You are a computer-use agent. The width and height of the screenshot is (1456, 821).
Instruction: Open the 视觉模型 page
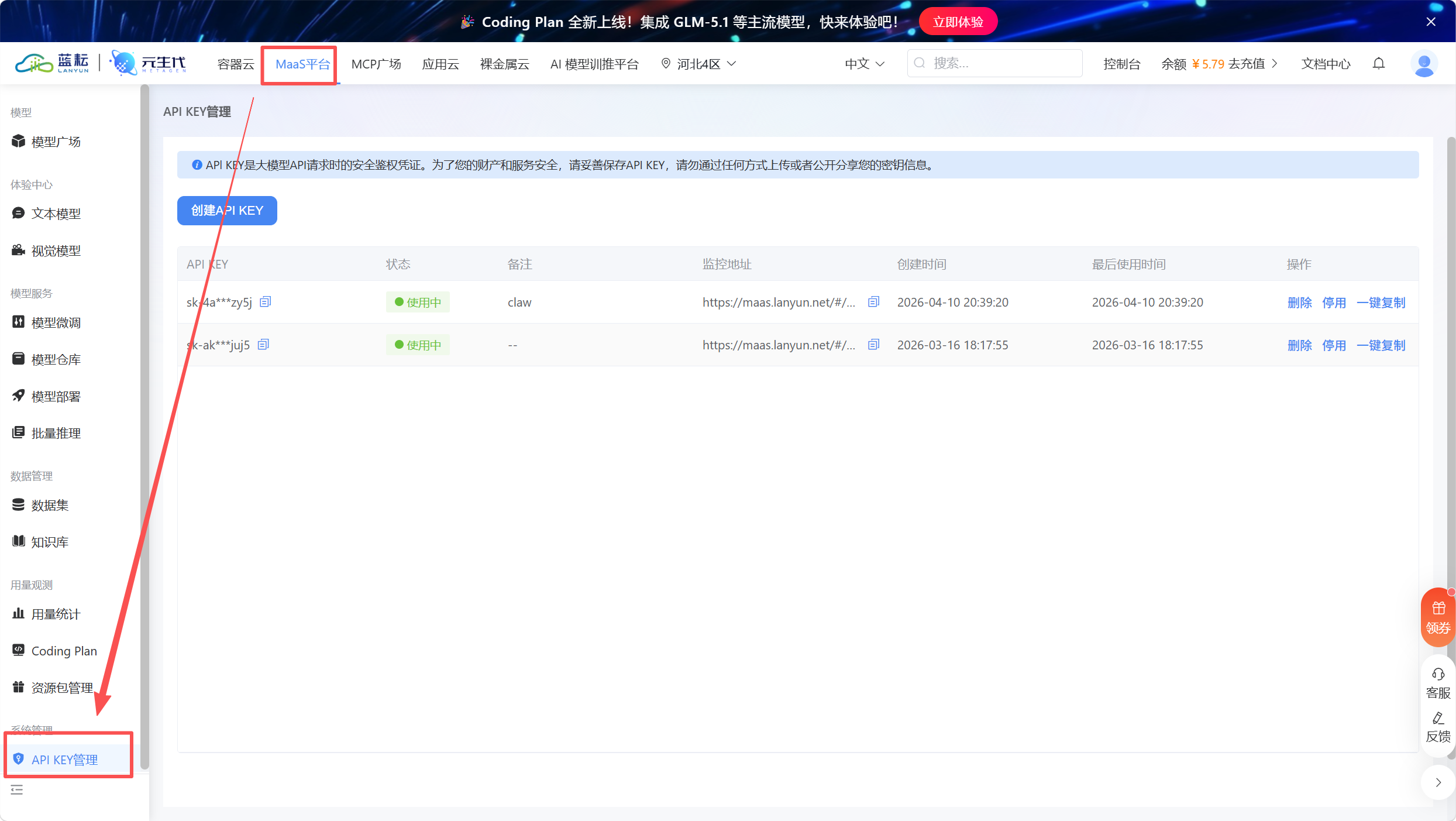coord(56,250)
